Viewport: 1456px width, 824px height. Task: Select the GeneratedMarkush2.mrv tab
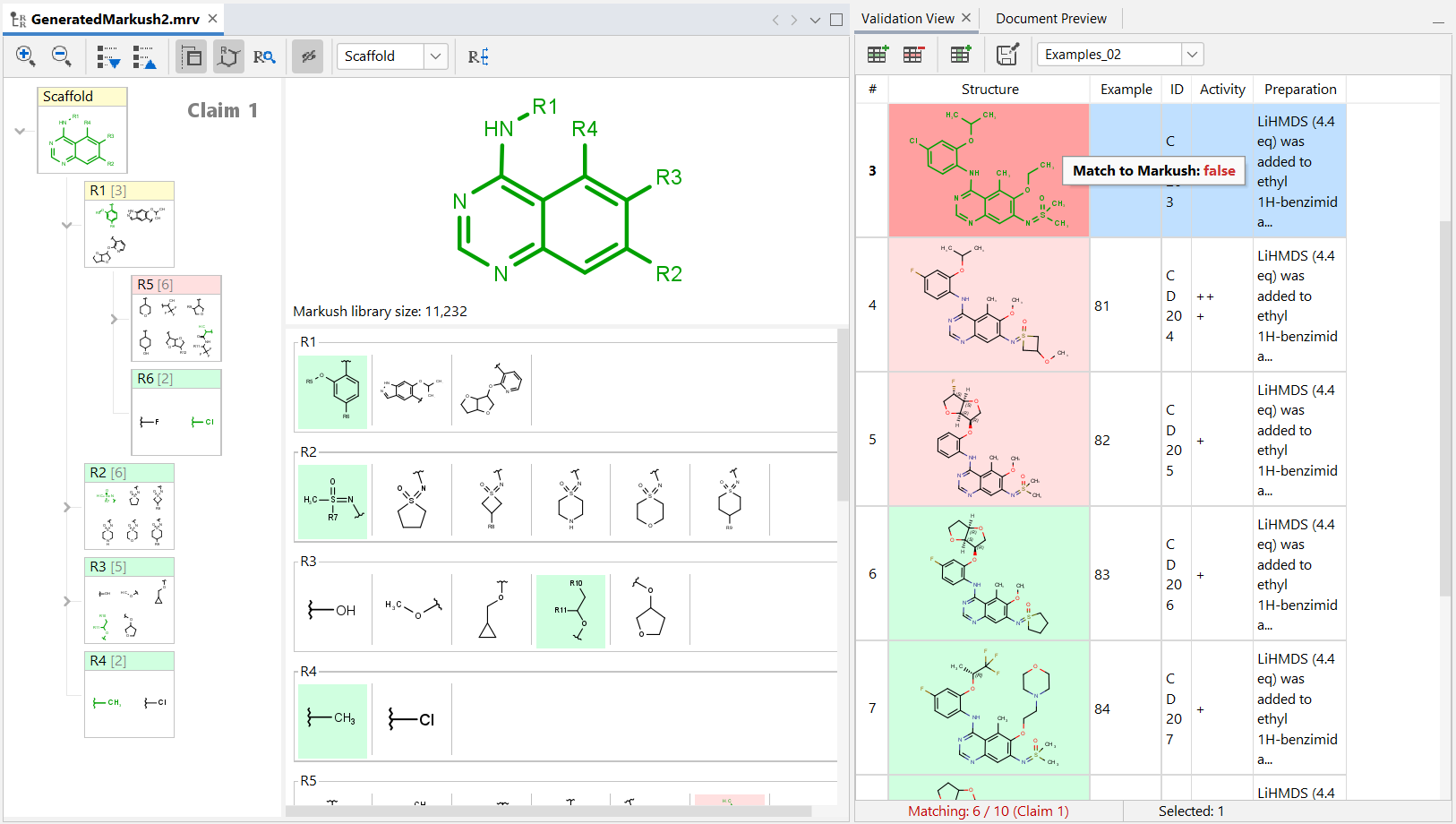115,19
